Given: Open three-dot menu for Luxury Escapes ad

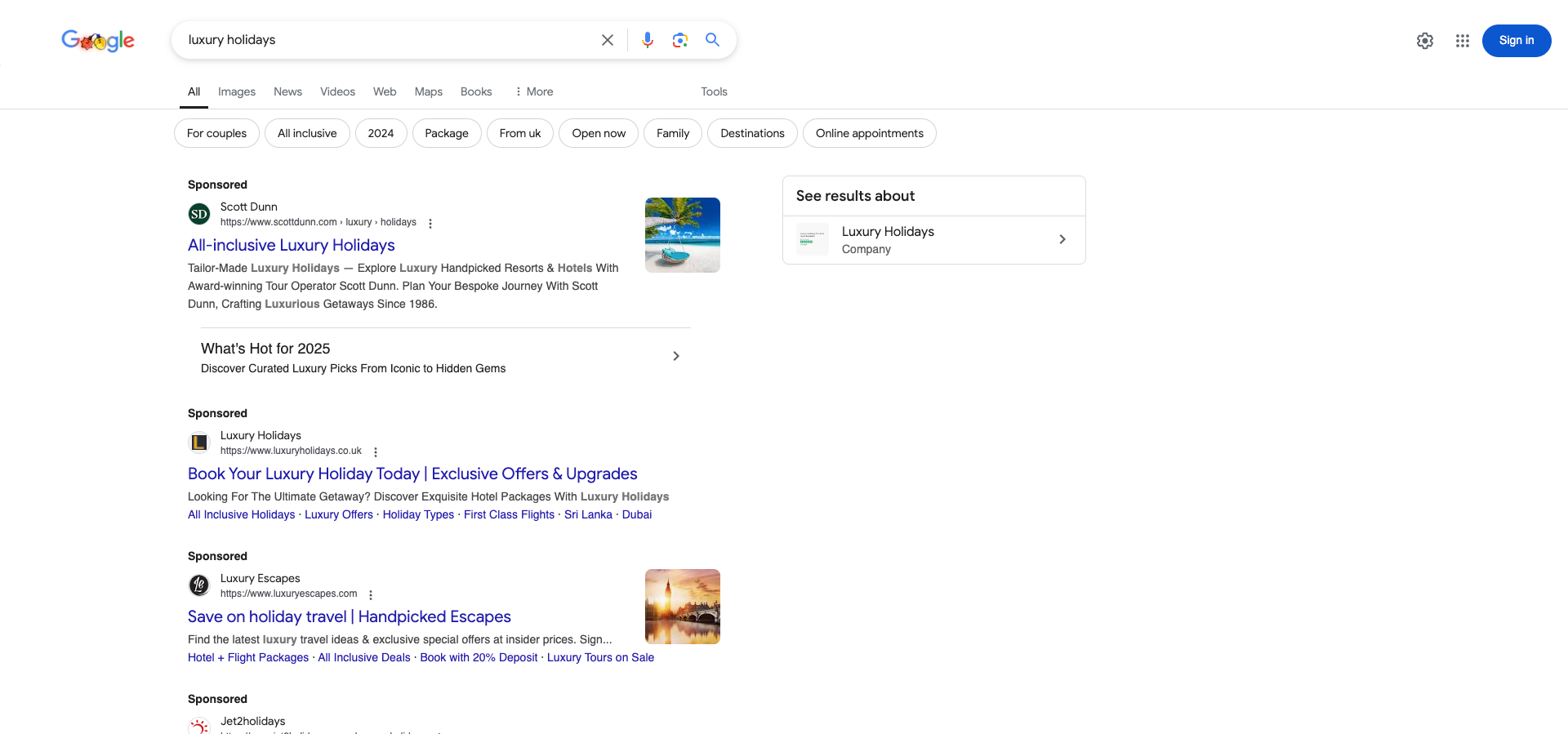Looking at the screenshot, I should (371, 594).
